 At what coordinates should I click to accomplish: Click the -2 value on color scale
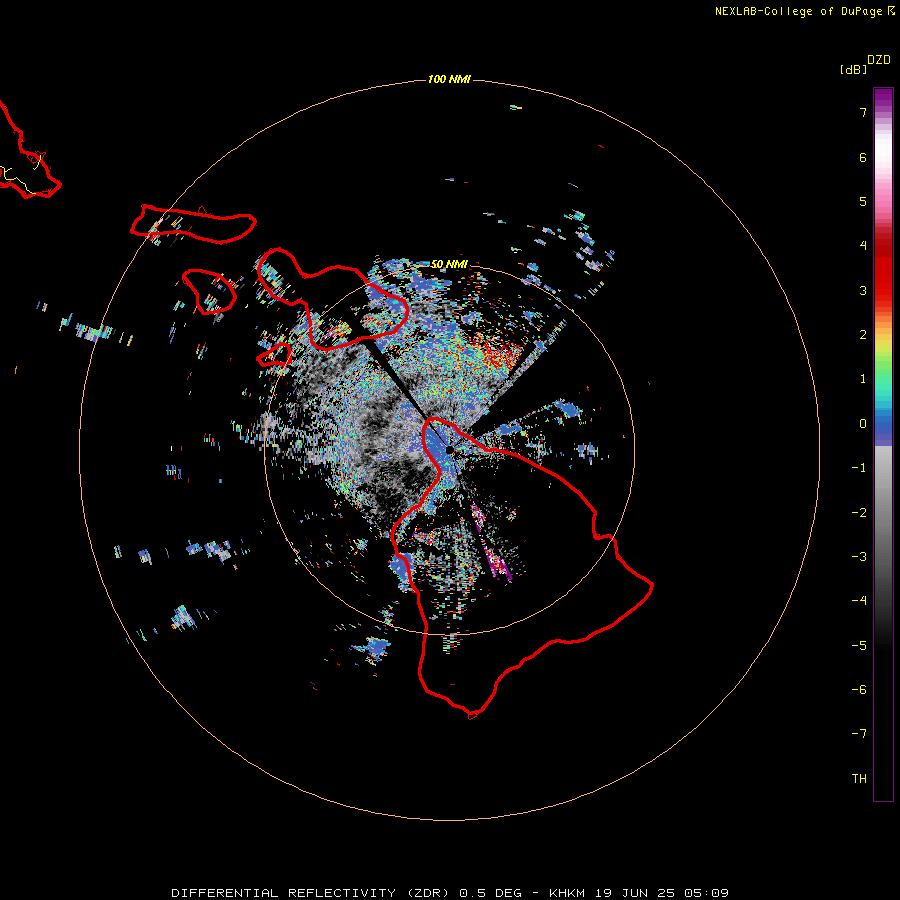pyautogui.click(x=859, y=513)
